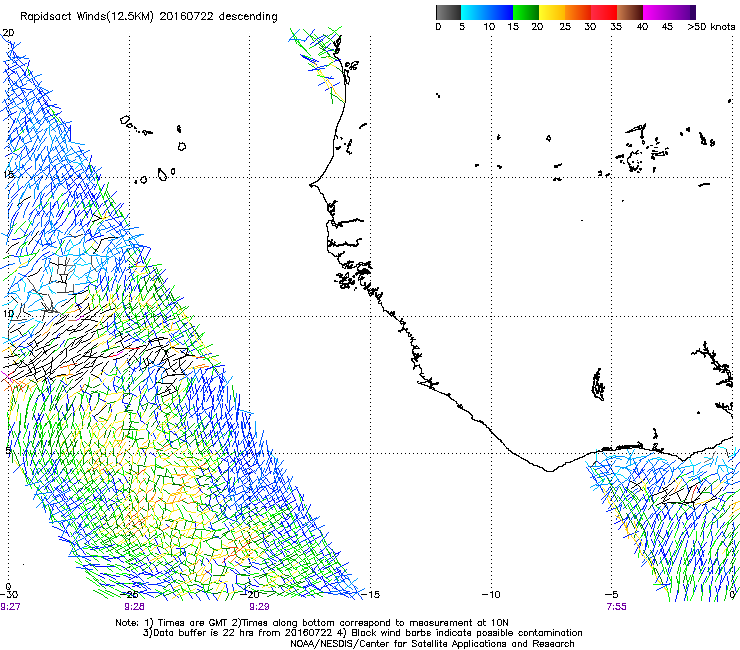Click the -30 longitude axis label

pos(9,595)
